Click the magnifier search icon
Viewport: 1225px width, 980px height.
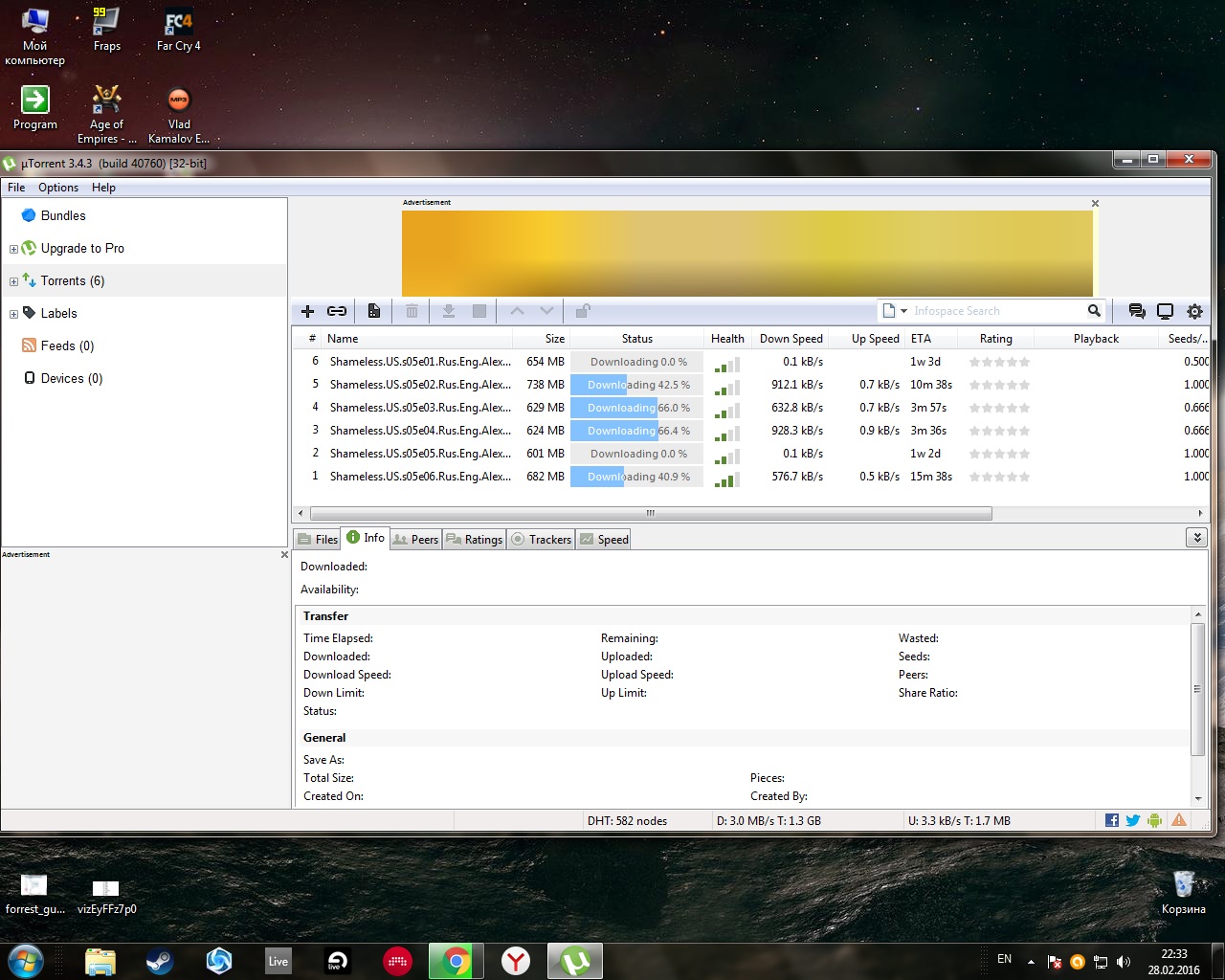1094,311
